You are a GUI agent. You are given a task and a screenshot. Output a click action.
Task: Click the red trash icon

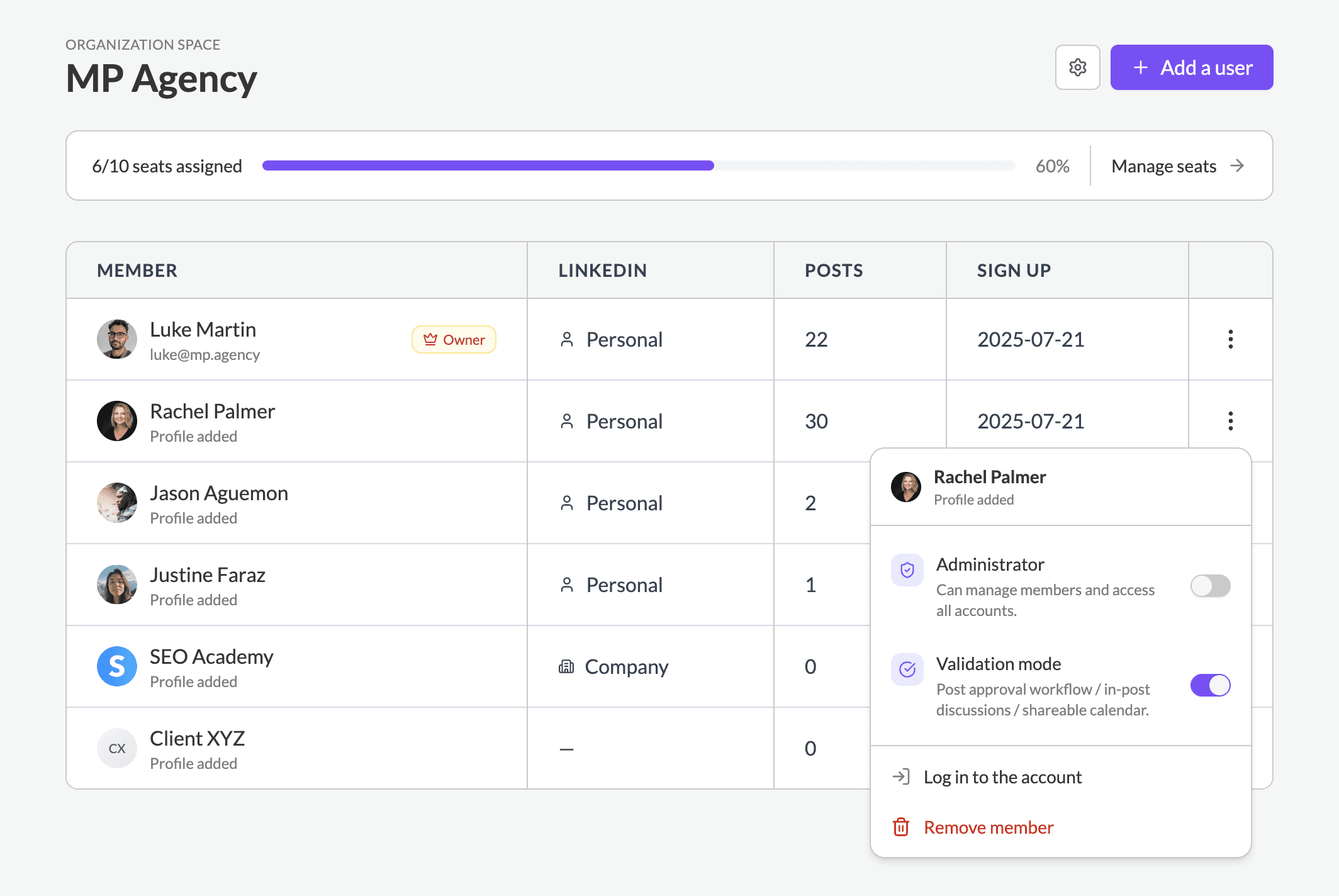pos(900,827)
